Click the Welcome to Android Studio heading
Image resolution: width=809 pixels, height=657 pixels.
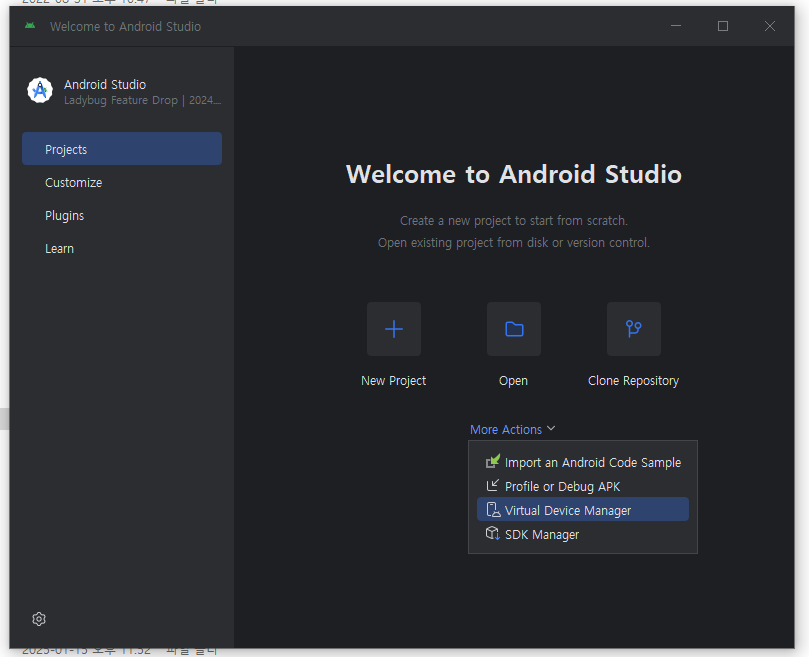514,174
